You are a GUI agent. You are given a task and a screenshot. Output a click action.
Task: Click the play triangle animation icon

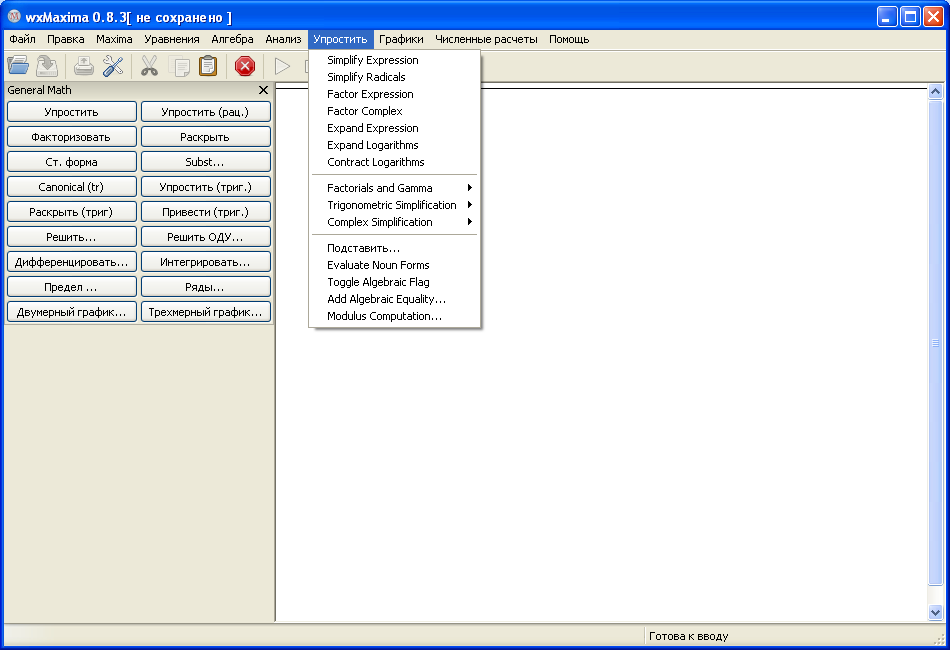coord(282,65)
